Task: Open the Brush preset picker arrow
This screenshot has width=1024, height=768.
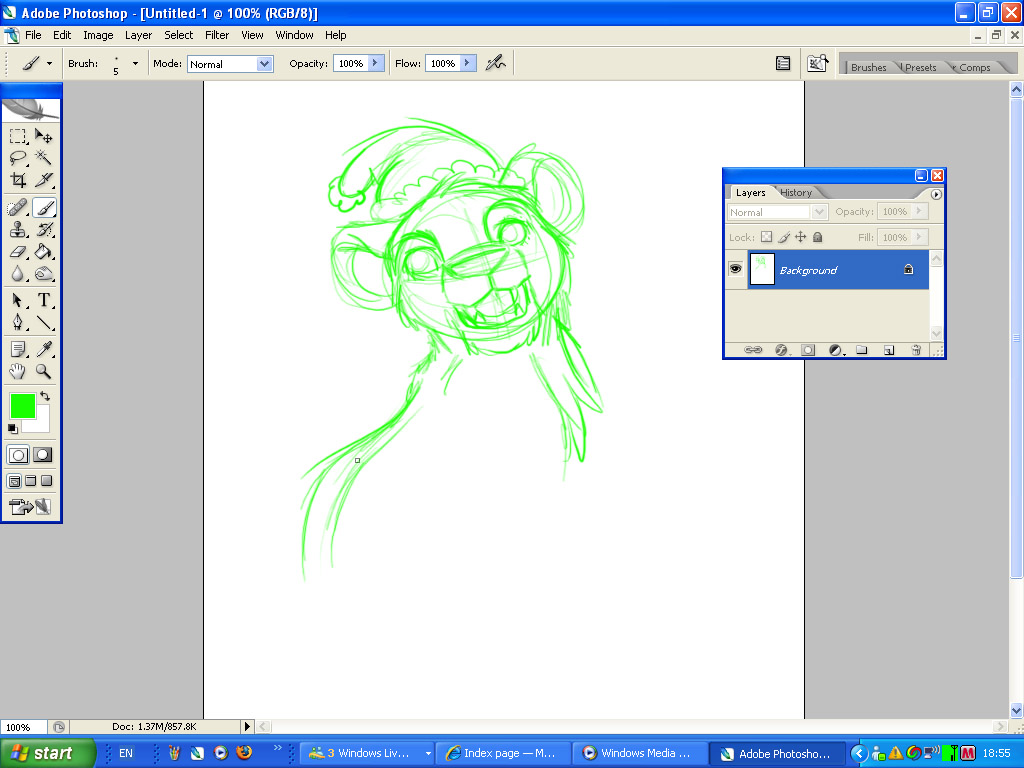Action: (x=135, y=63)
